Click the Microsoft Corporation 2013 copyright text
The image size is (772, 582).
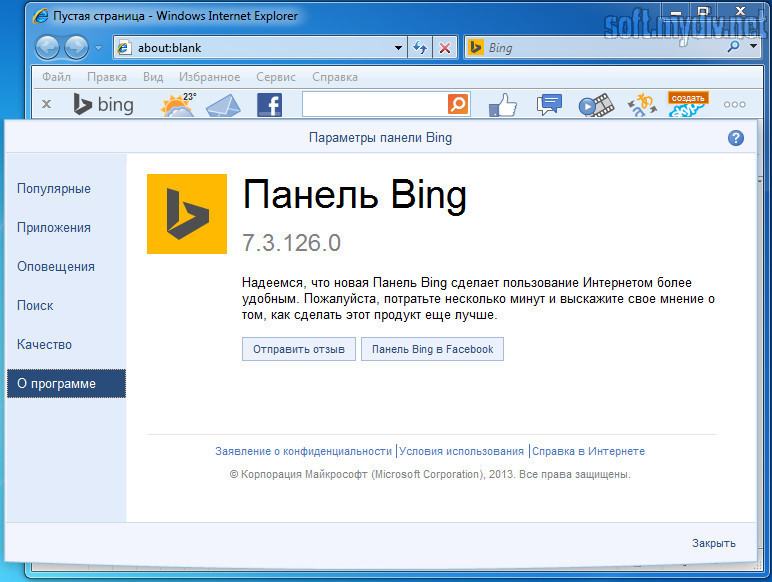(x=430, y=474)
